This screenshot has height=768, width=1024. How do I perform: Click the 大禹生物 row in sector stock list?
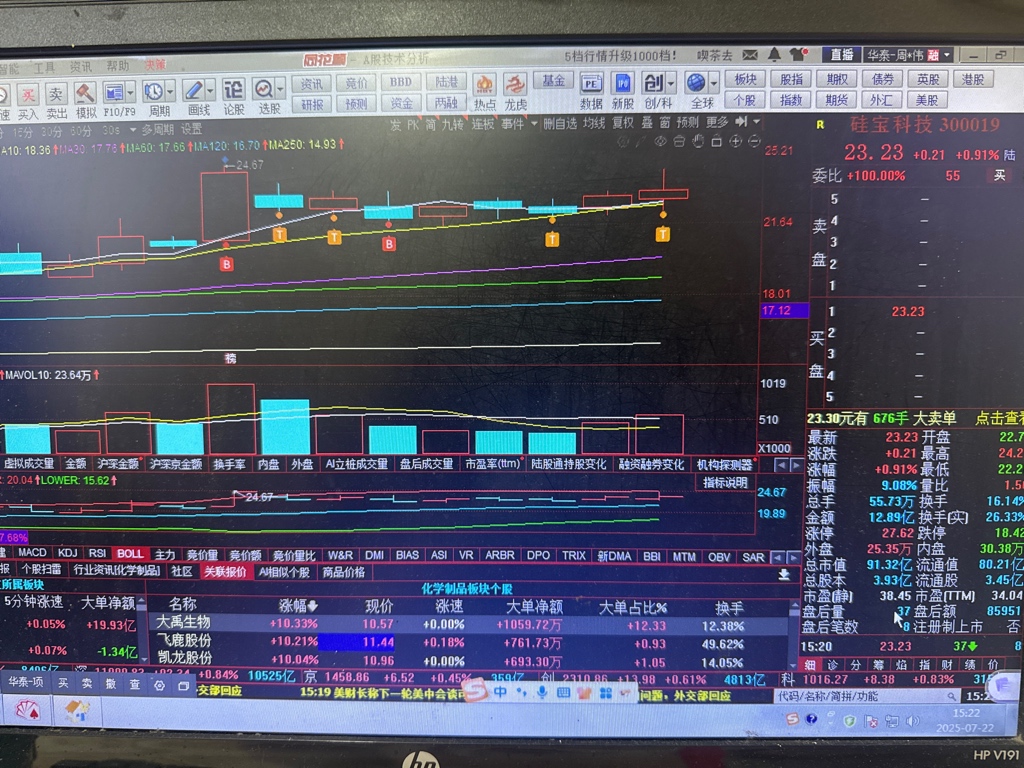click(468, 624)
